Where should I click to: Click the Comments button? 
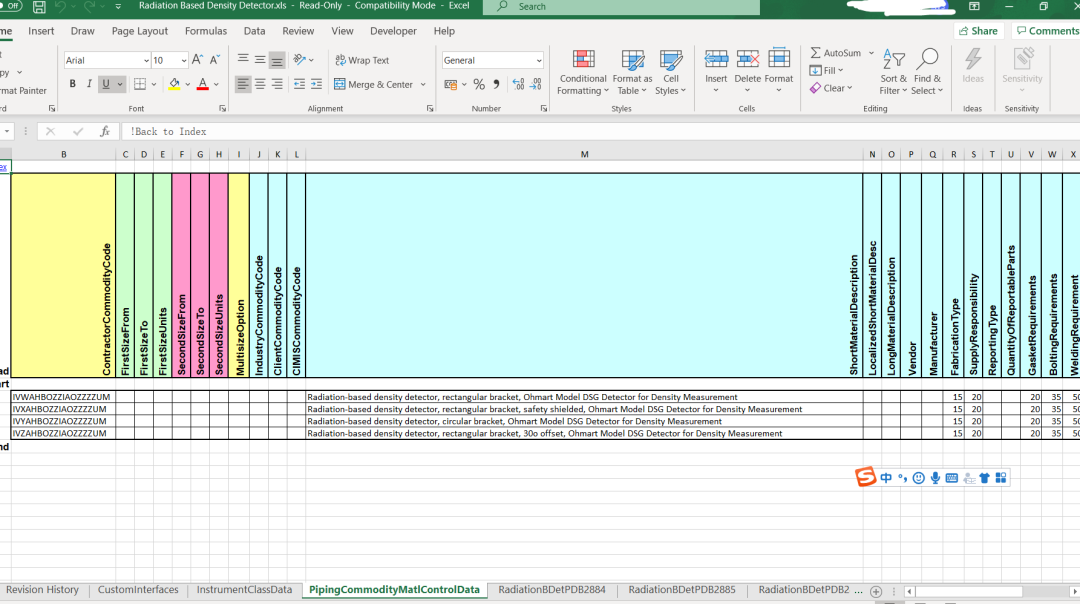point(1047,31)
